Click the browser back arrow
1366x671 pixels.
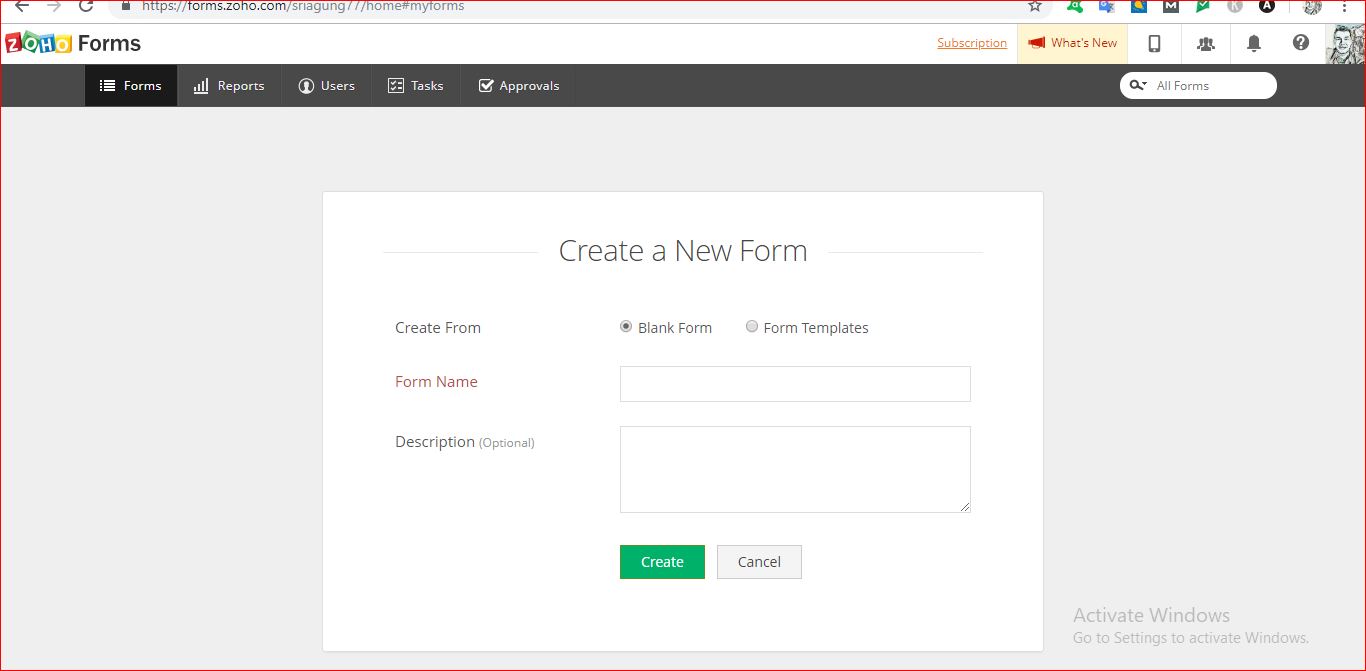click(x=21, y=6)
